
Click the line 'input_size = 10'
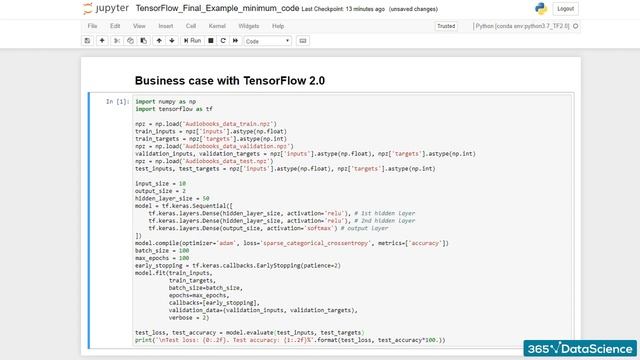click(x=160, y=184)
